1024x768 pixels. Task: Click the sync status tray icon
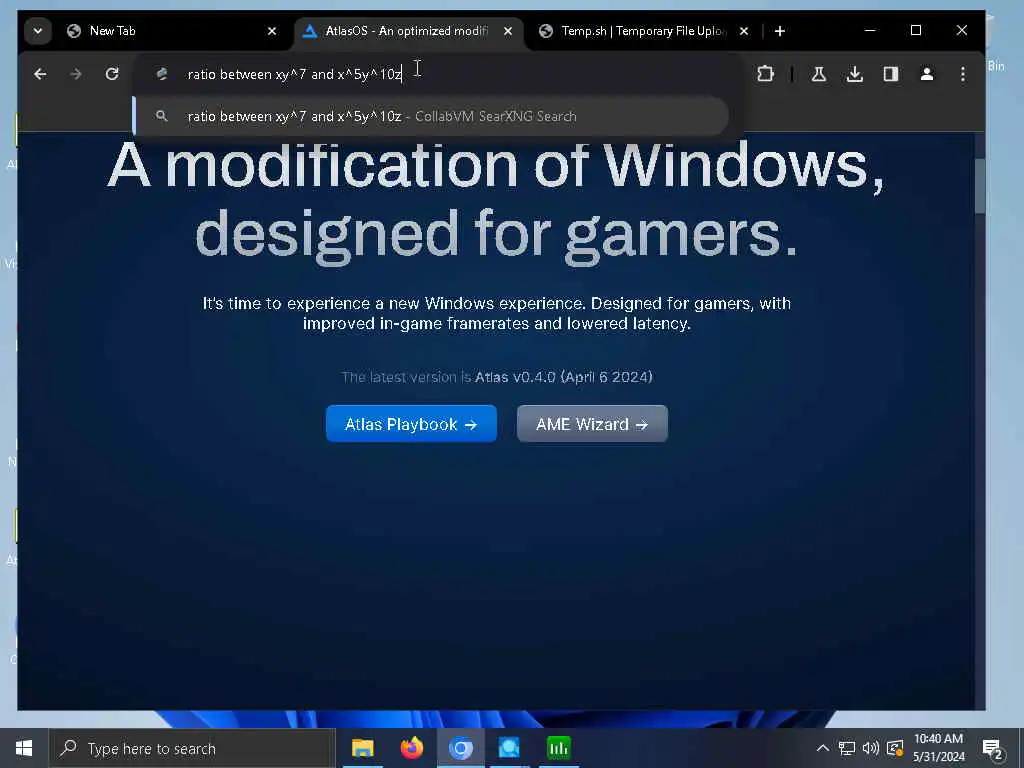[895, 748]
